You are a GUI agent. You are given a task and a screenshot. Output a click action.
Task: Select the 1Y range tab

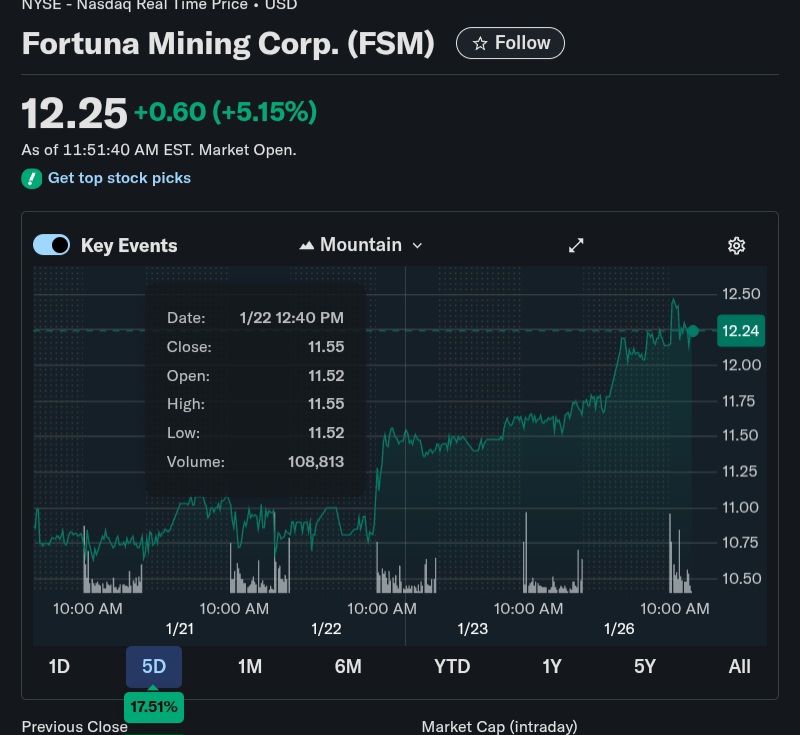coord(552,667)
